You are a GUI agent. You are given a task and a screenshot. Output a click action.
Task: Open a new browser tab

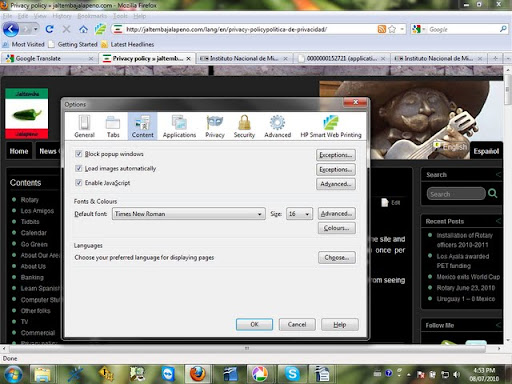pyautogui.click(x=495, y=58)
